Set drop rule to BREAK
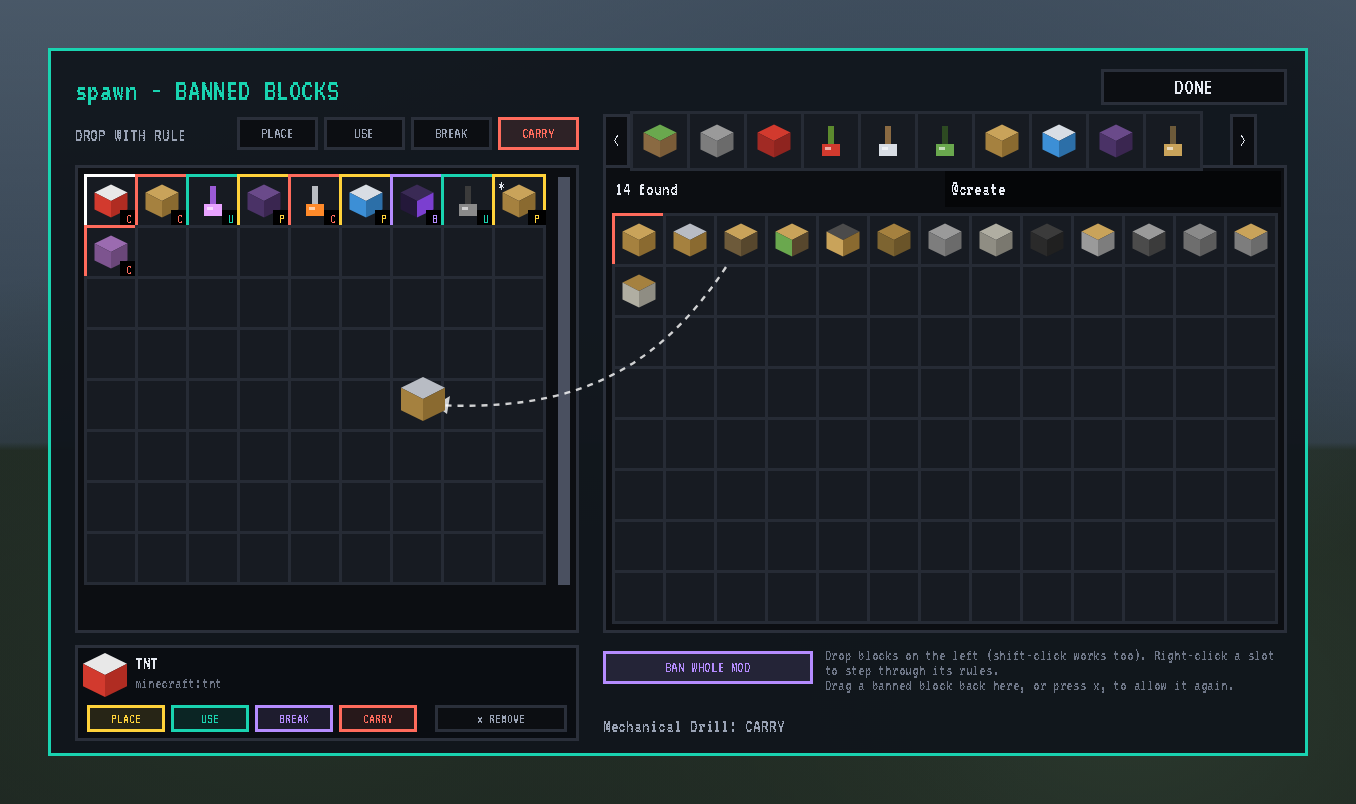The height and width of the screenshot is (804, 1356). click(x=451, y=134)
